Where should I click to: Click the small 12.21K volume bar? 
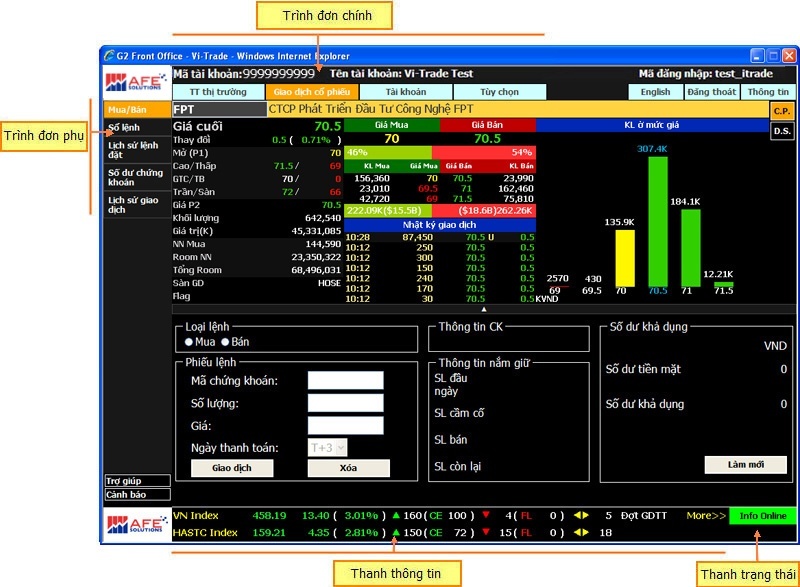(x=723, y=284)
